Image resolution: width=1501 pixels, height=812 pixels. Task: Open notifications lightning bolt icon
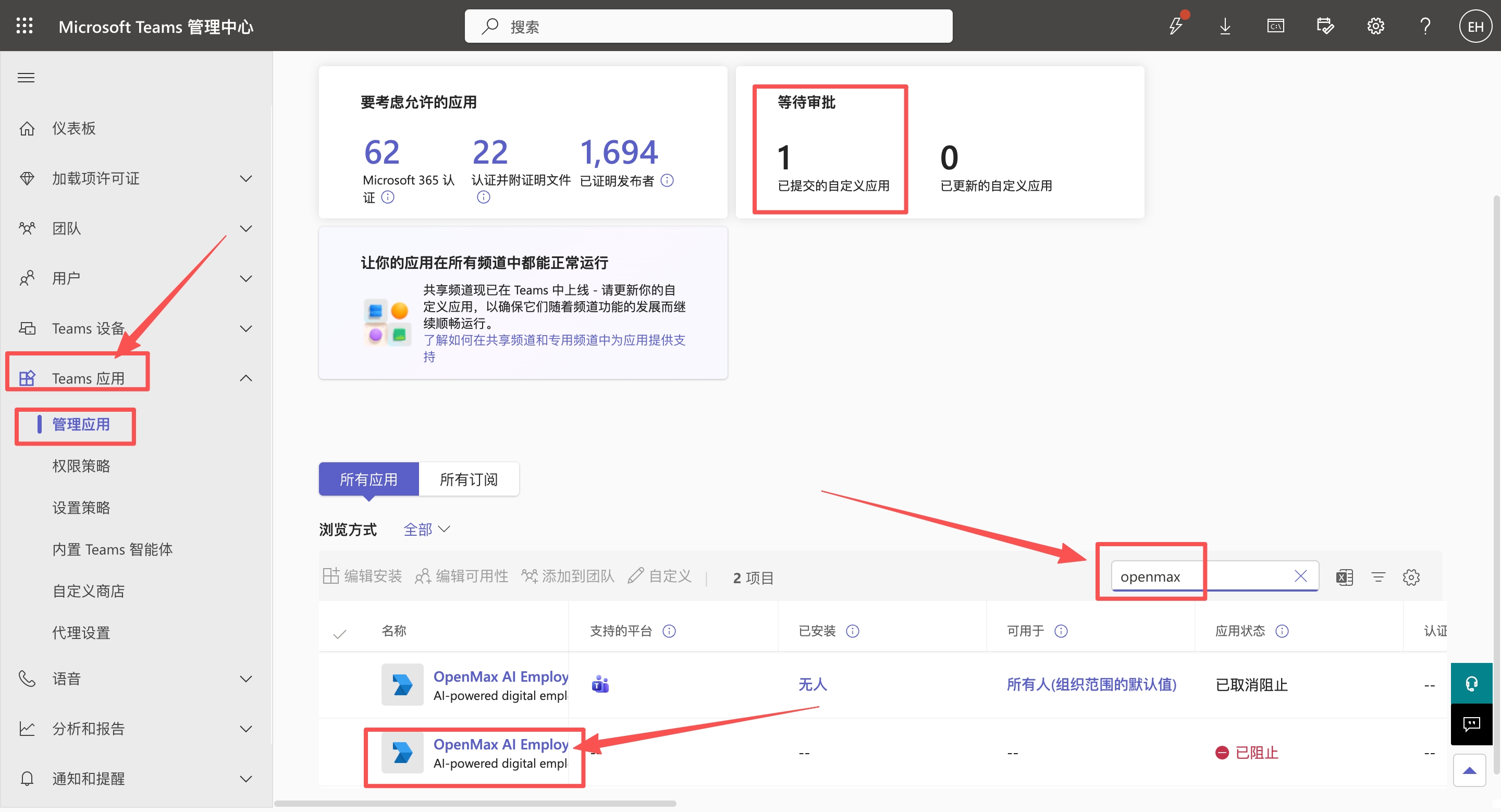1175,26
